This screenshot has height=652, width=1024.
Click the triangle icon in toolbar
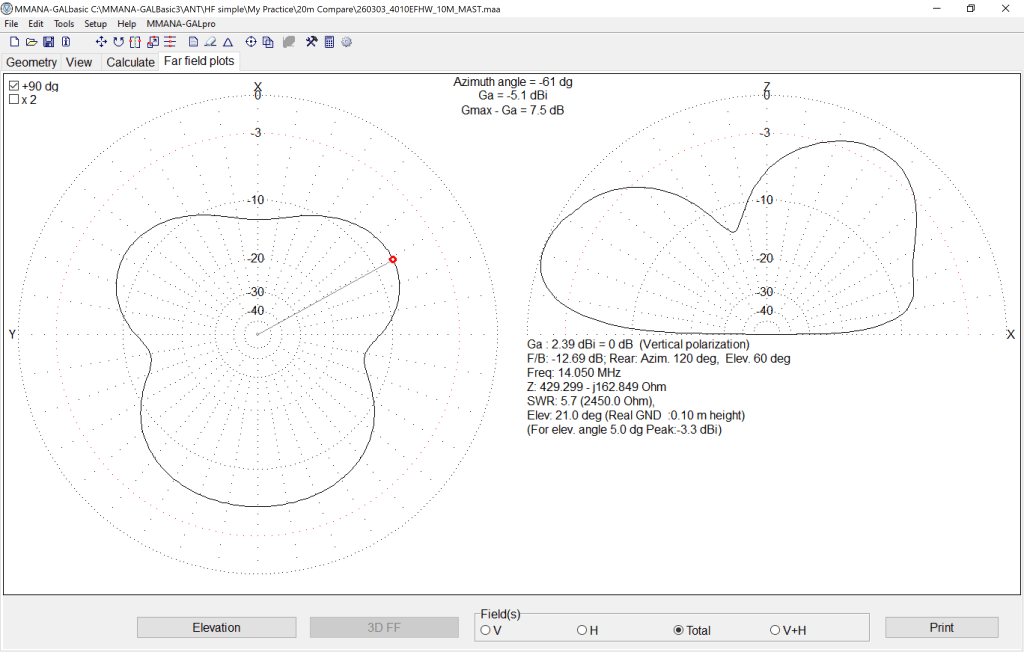228,42
